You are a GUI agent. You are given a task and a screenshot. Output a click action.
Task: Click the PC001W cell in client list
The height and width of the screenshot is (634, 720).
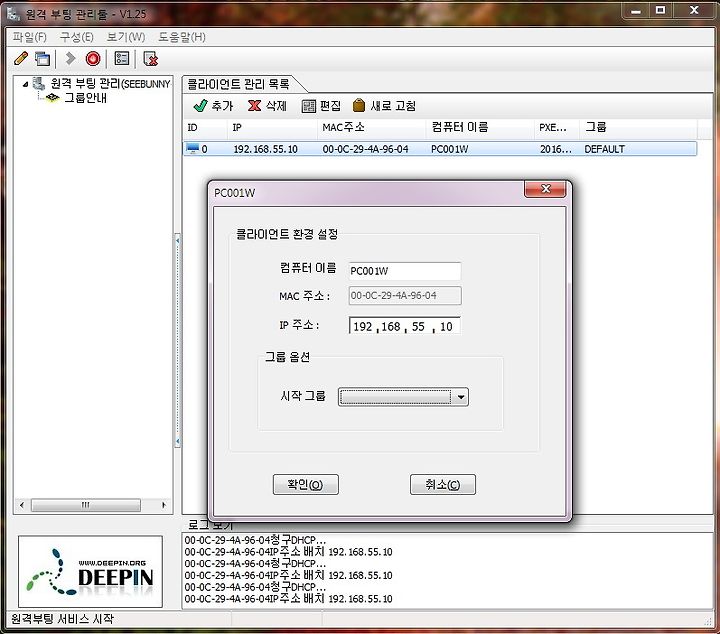pos(450,149)
